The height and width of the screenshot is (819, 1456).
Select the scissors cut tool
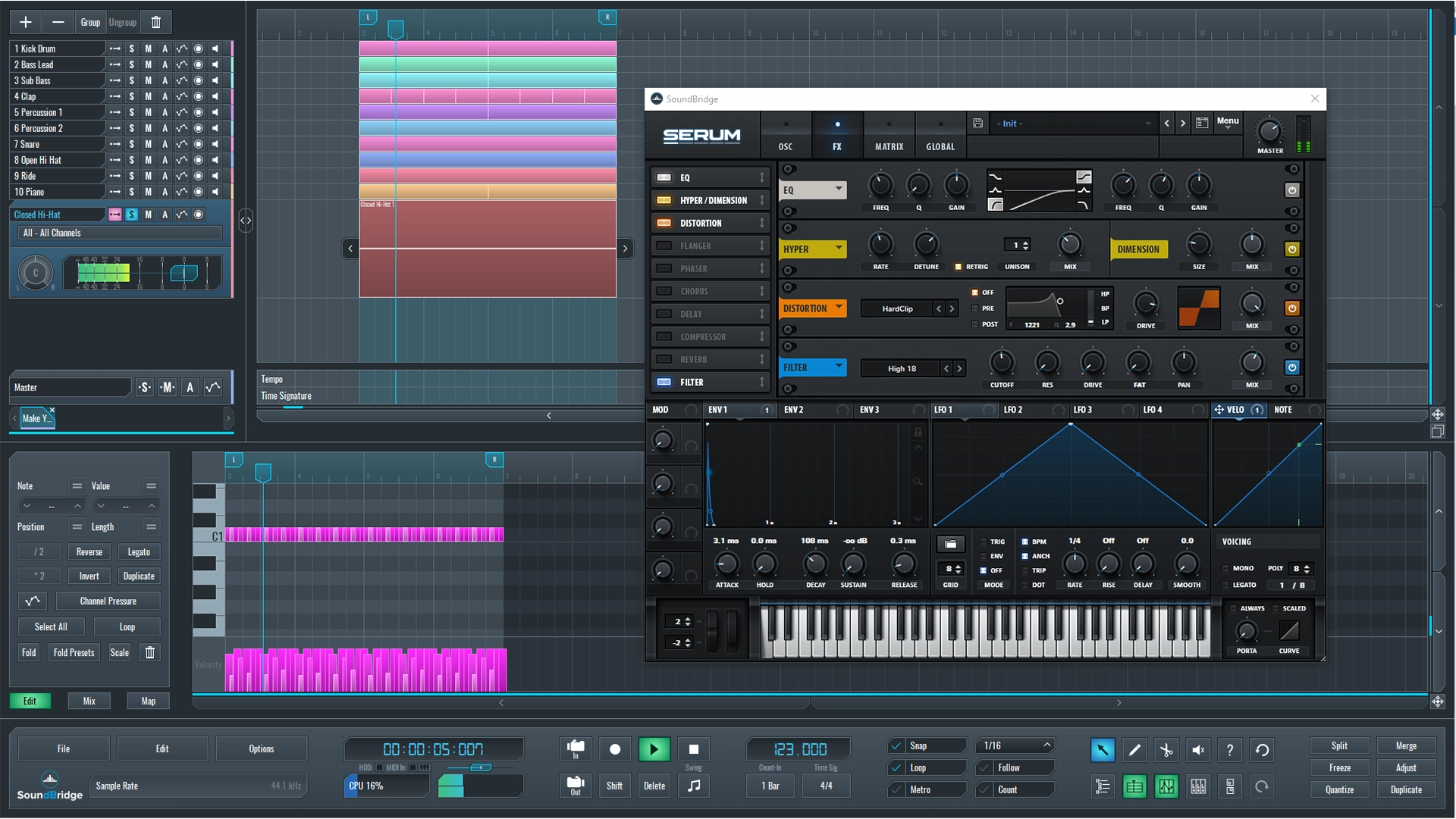coord(1166,750)
